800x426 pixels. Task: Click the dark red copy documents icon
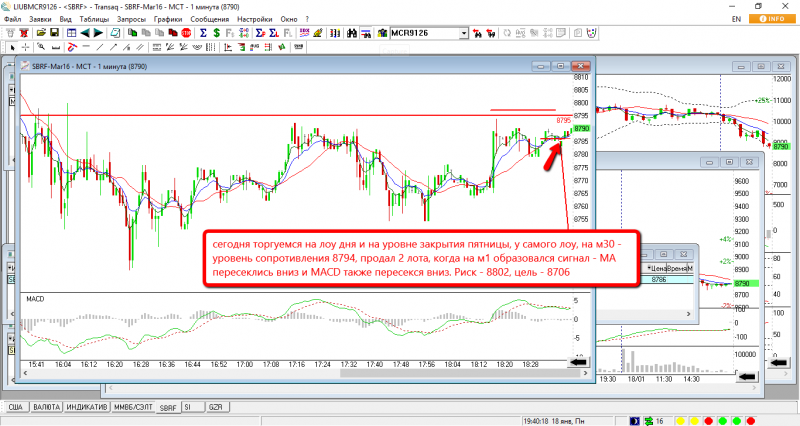173,33
